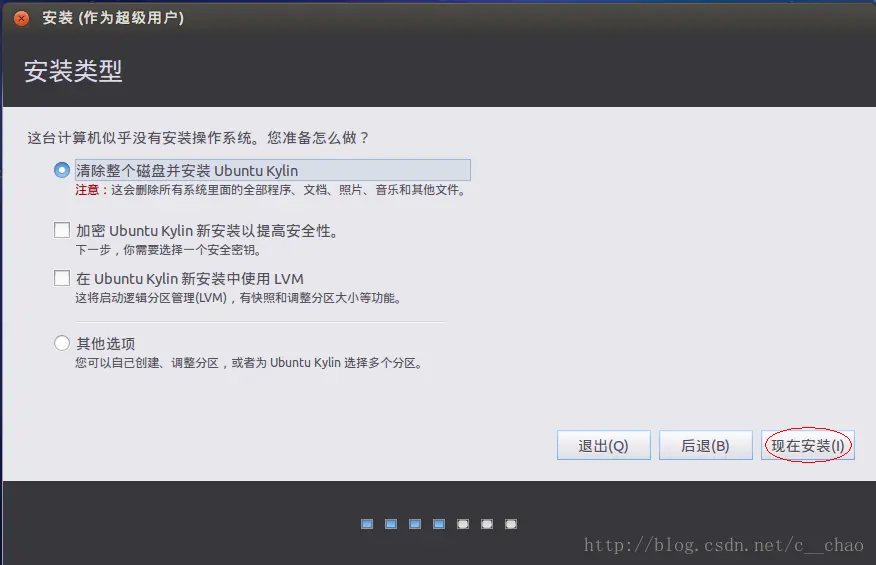
Task: Click the 其他选项 label text
Action: click(106, 344)
